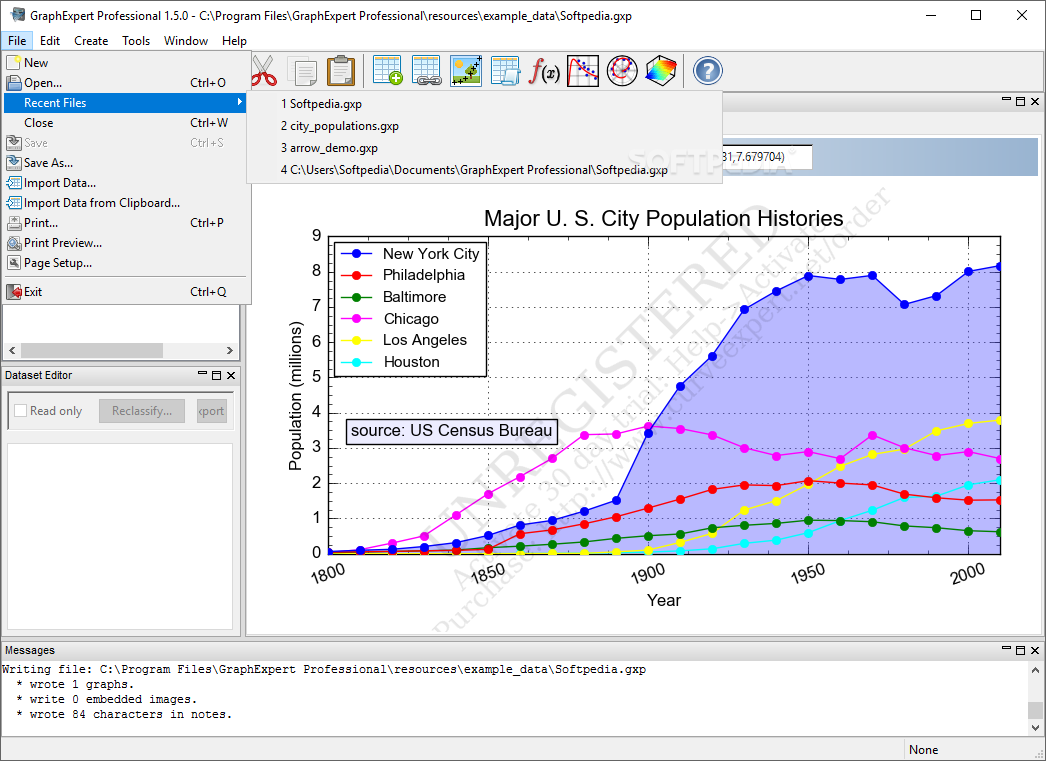
Task: Click the Reclassify... button
Action: [x=141, y=411]
